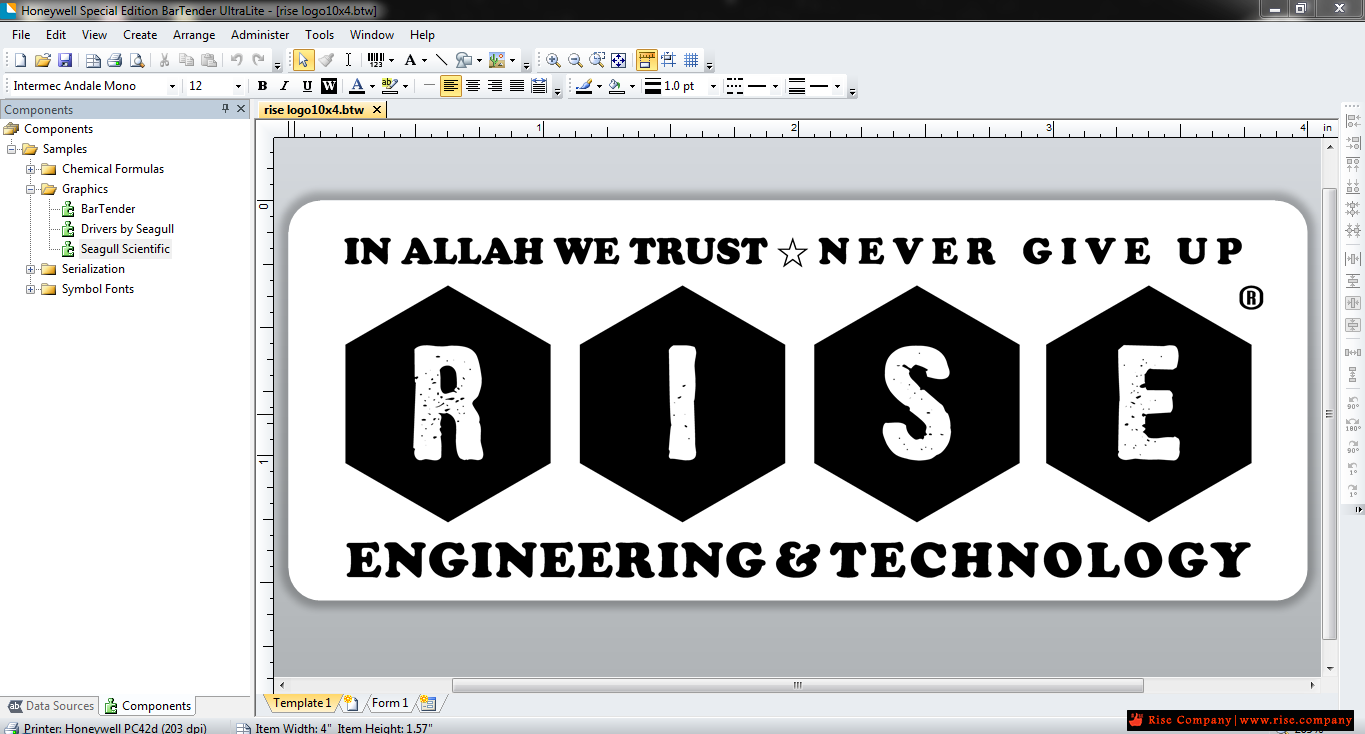Viewport: 1365px width, 734px height.
Task: Switch to the Data Sources tab
Action: (x=51, y=705)
